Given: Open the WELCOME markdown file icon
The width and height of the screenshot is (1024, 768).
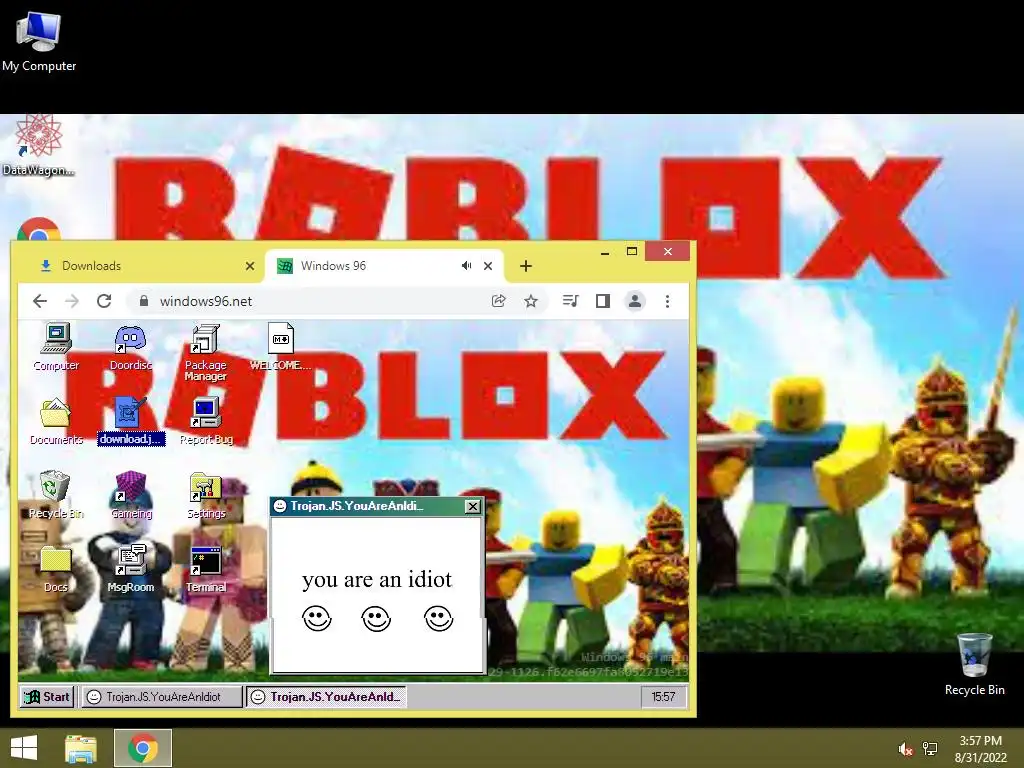Looking at the screenshot, I should pyautogui.click(x=280, y=347).
